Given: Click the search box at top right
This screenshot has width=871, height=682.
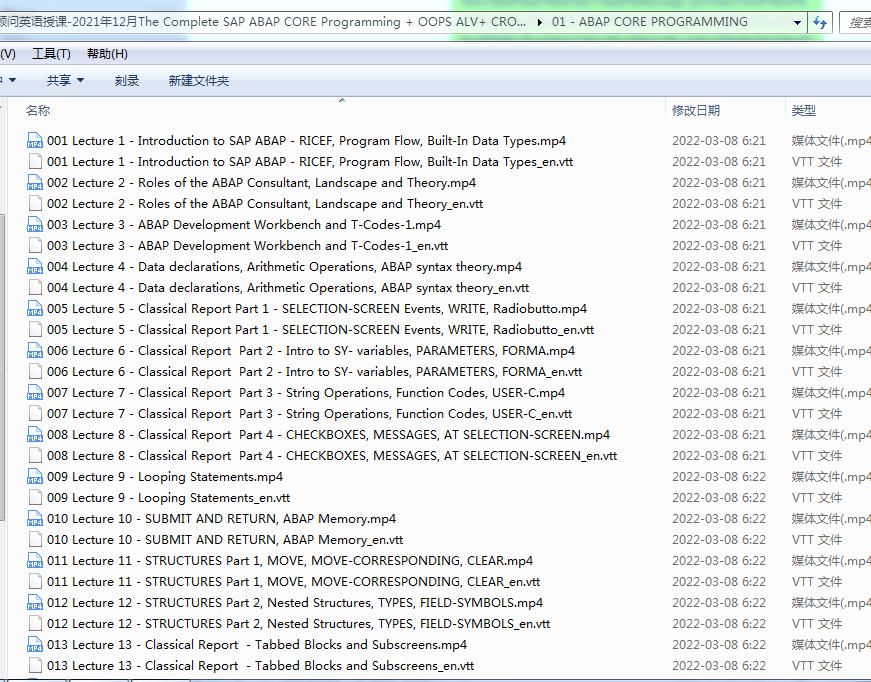Looking at the screenshot, I should point(855,23).
